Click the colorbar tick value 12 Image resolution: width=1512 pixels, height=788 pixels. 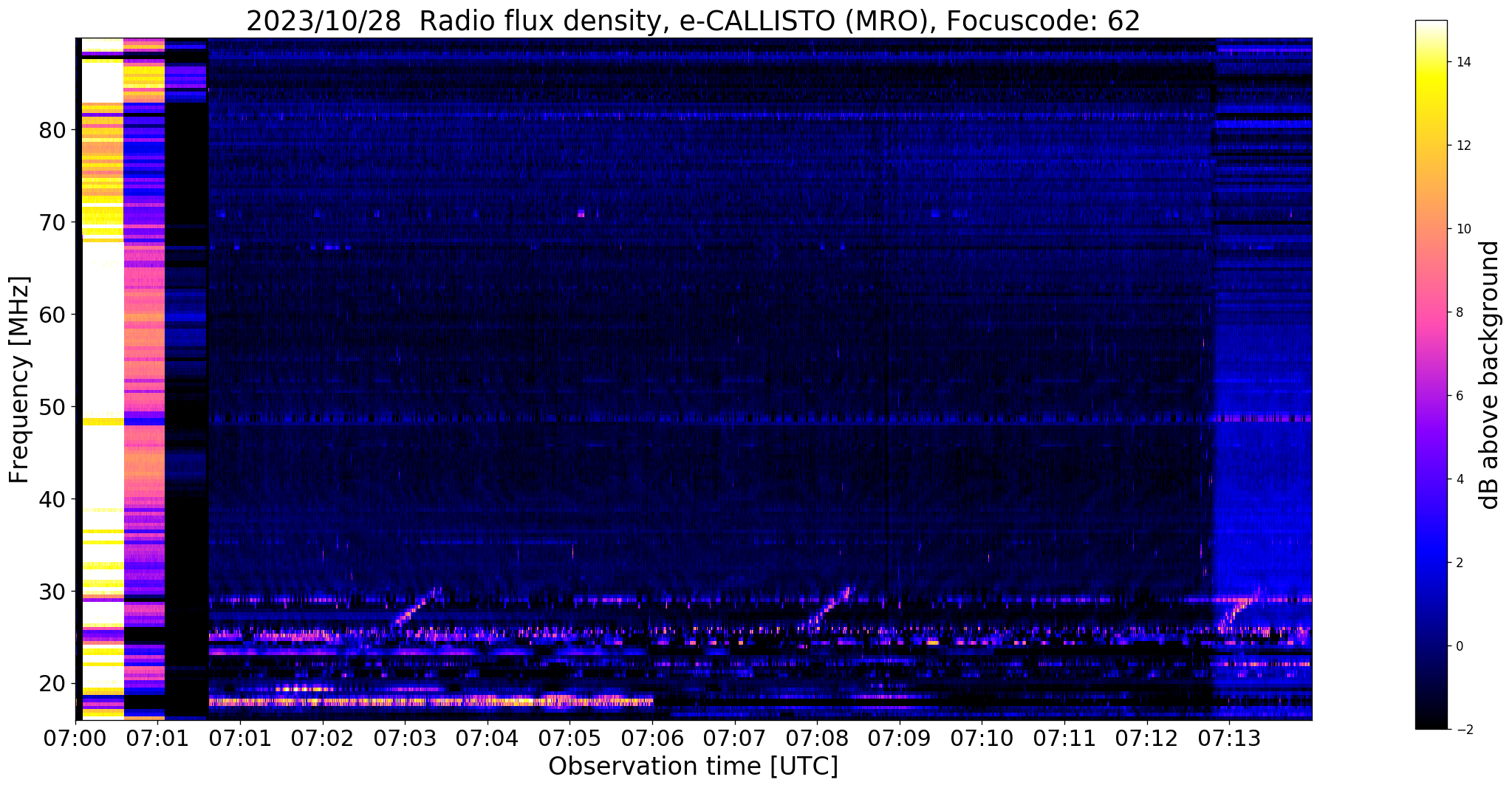1463,145
